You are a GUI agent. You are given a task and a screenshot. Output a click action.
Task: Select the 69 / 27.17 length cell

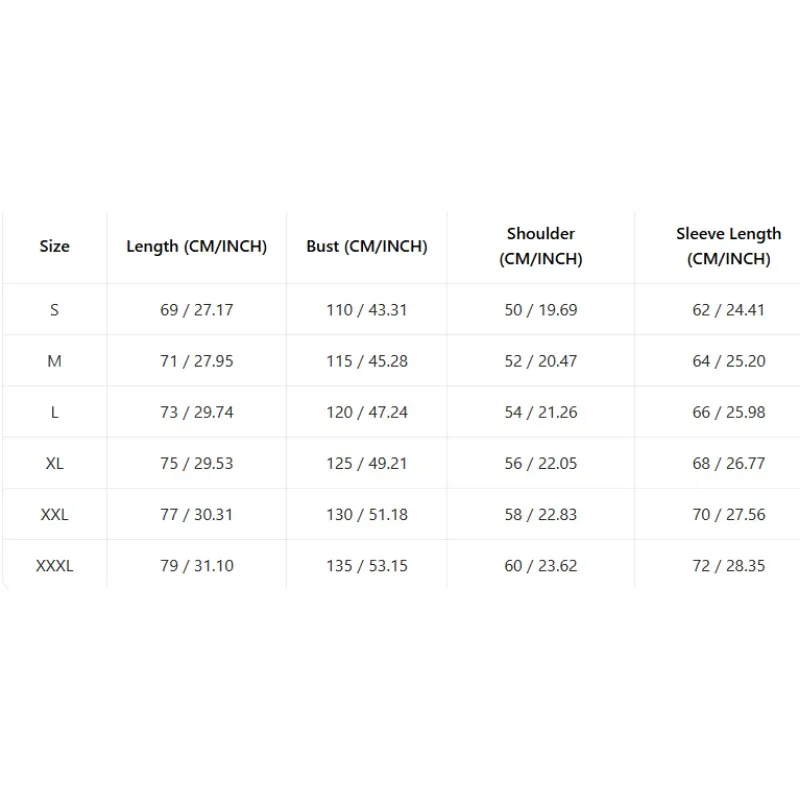click(196, 310)
